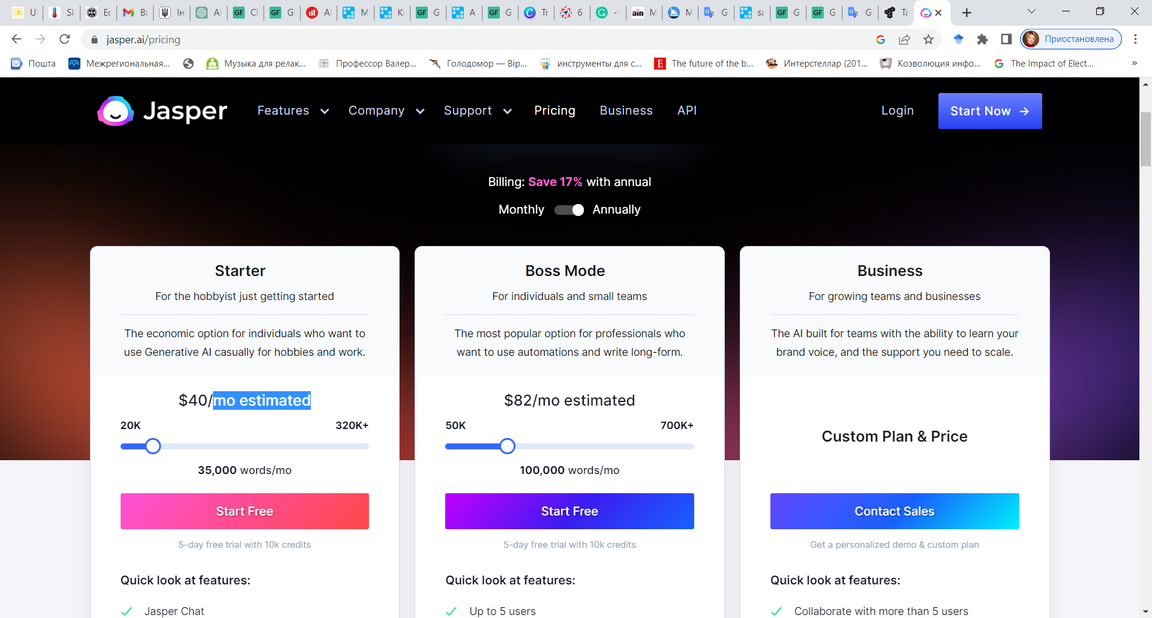
Task: Switch to the thermometer icon tab
Action: tap(62, 12)
